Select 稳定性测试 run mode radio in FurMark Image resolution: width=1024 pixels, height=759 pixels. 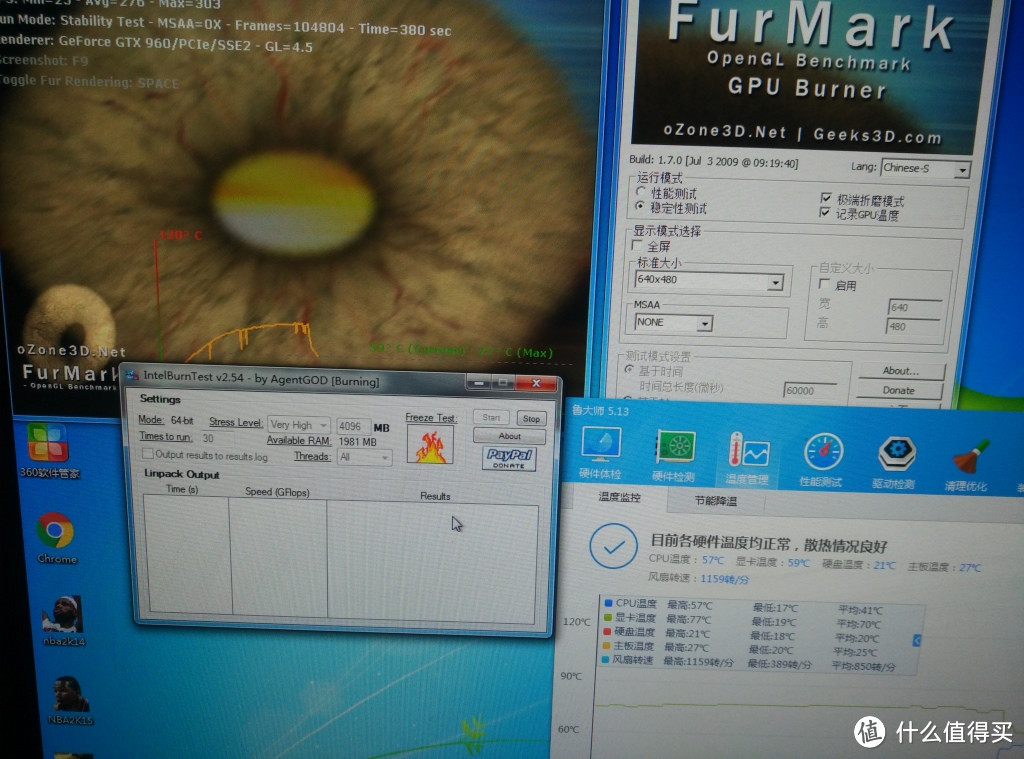click(x=640, y=206)
